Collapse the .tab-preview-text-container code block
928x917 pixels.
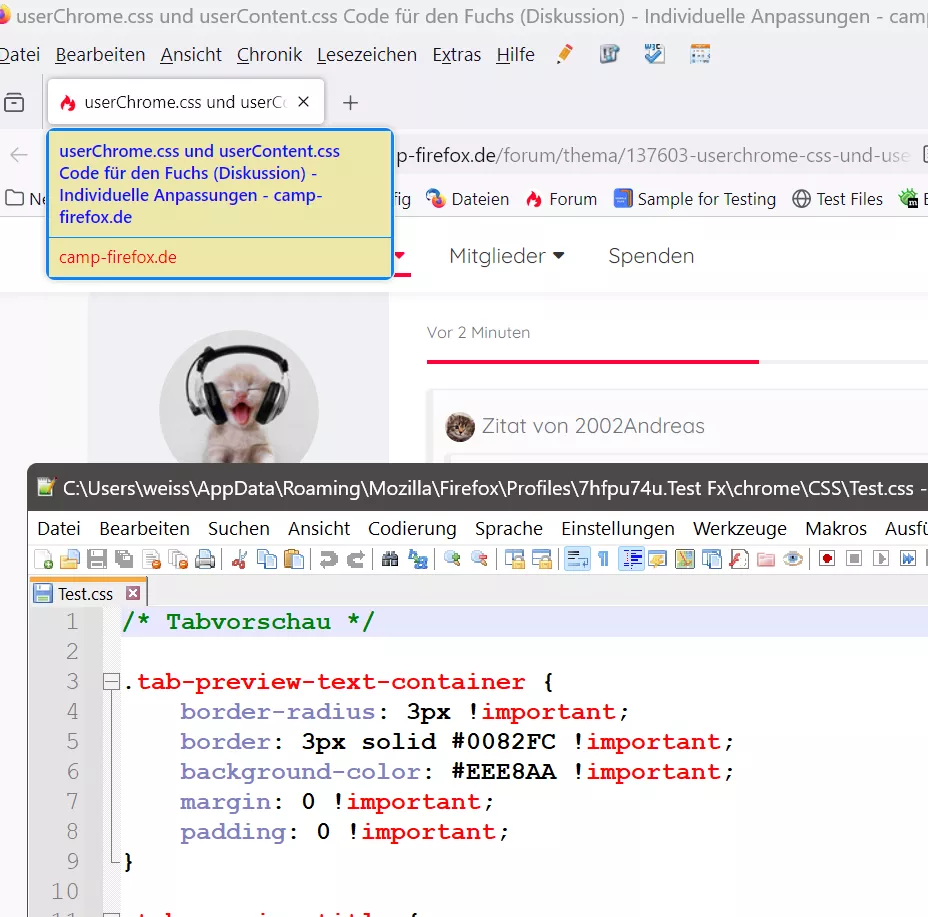111,681
